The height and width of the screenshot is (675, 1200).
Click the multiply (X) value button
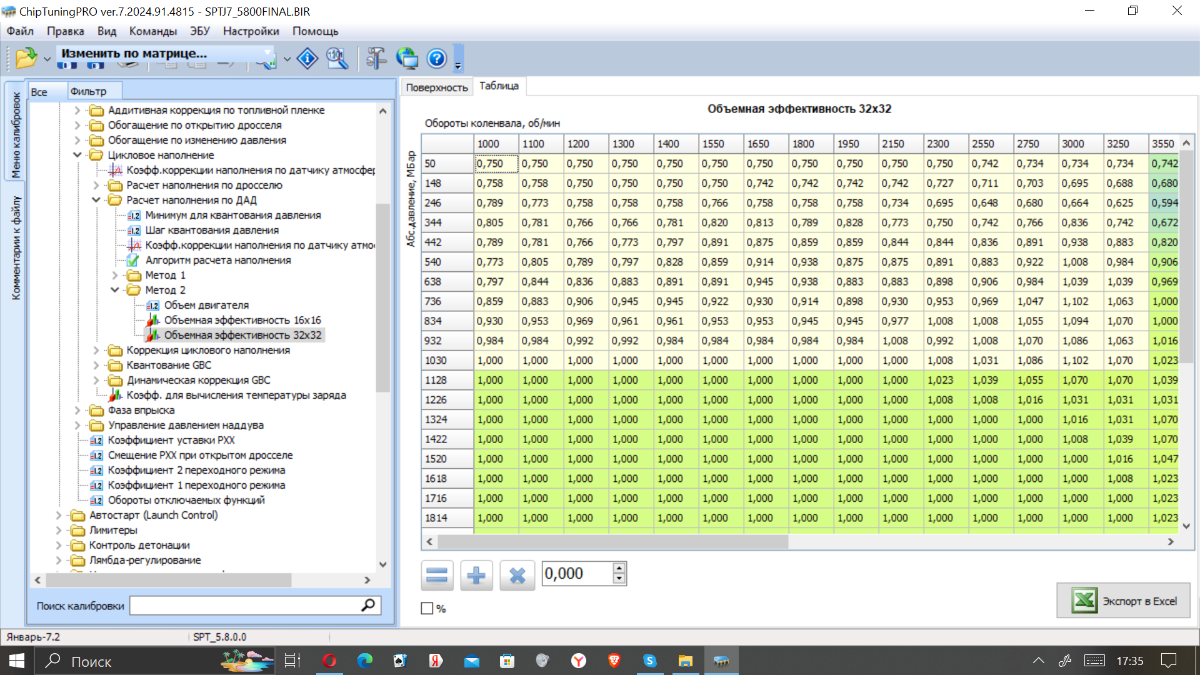pos(517,575)
